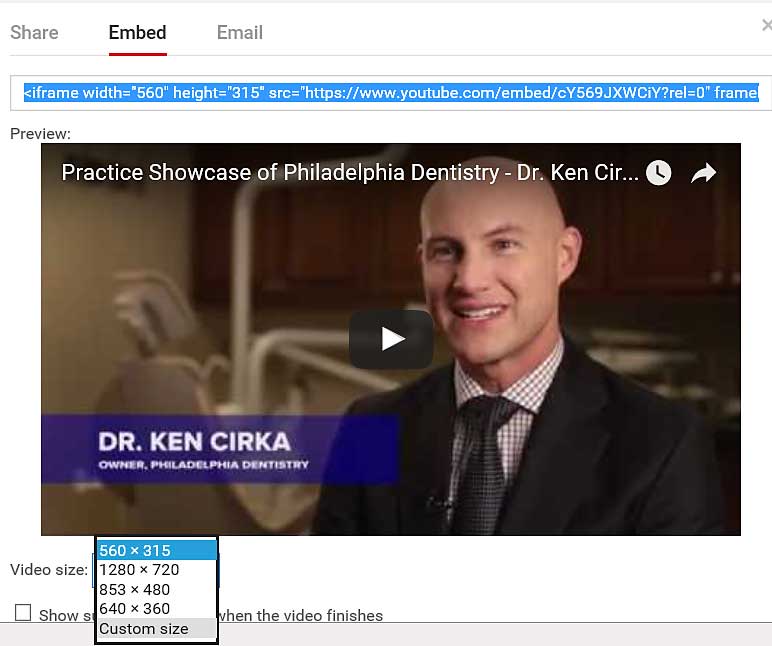Switch to the Share tab
Image resolution: width=772 pixels, height=646 pixels.
34,32
